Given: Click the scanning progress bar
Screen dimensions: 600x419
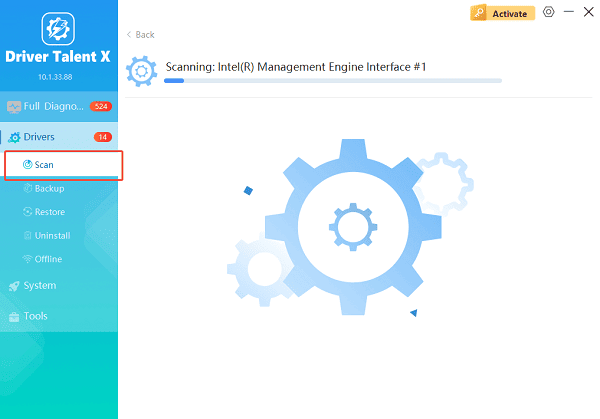Looking at the screenshot, I should click(x=333, y=80).
